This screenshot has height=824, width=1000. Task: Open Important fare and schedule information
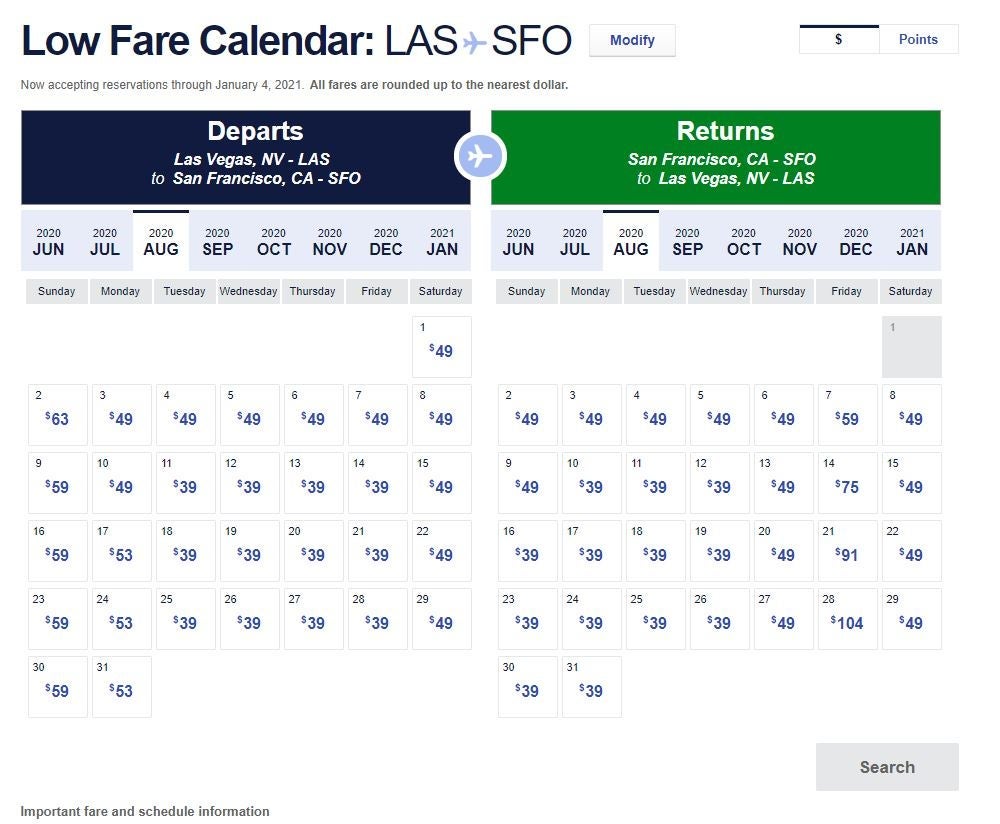click(145, 811)
